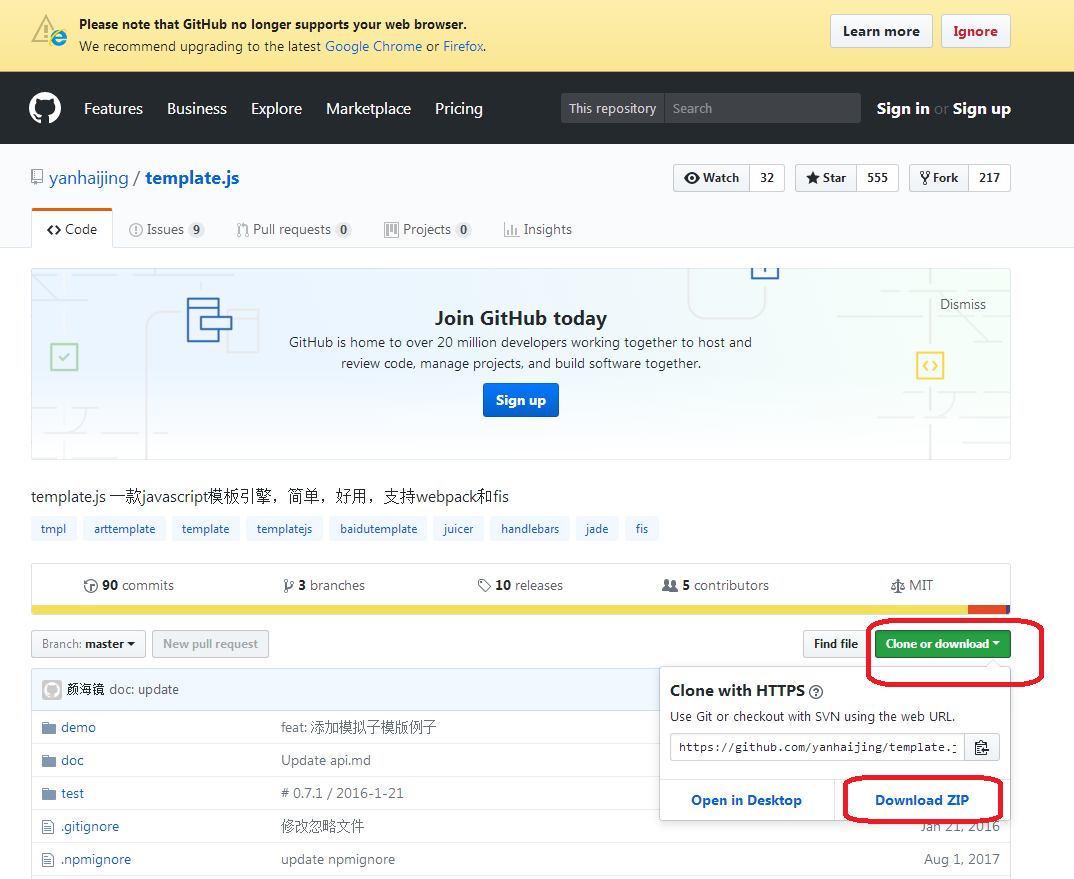1074x879 pixels.
Task: Toggle the Clone or download dropdown
Action: click(942, 644)
